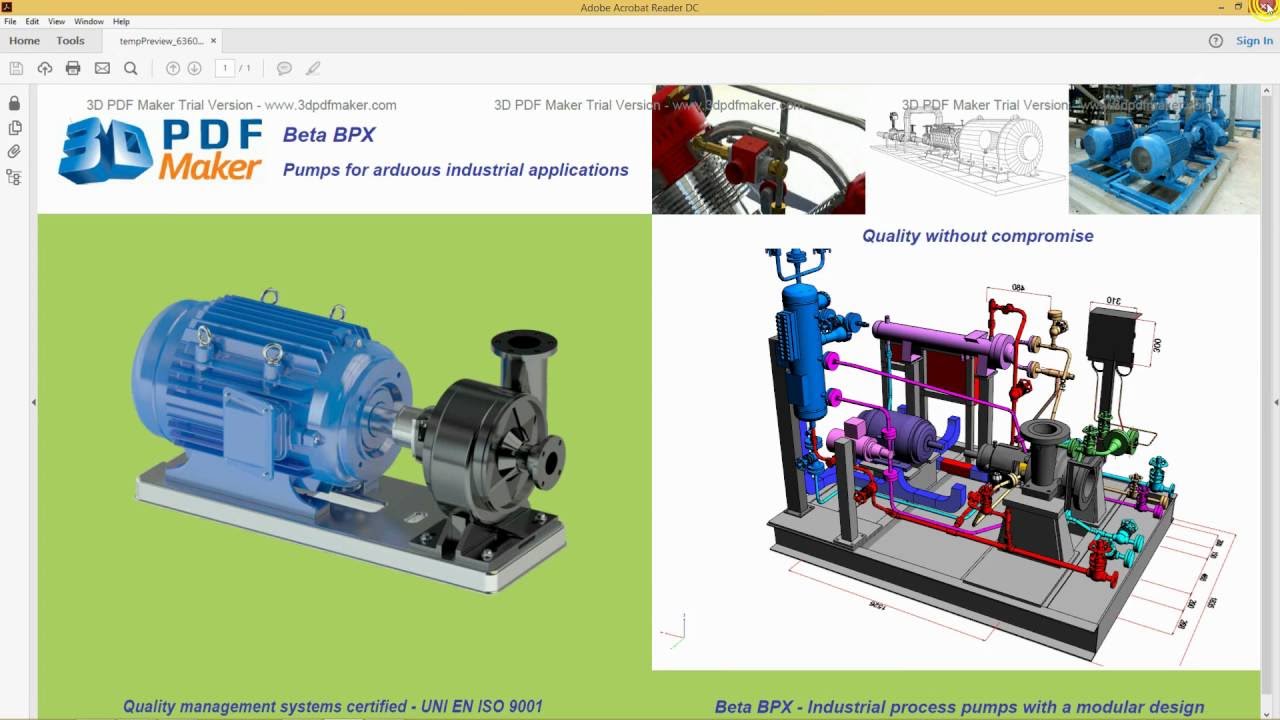
Task: Go to previous page arrow
Action: point(173,68)
